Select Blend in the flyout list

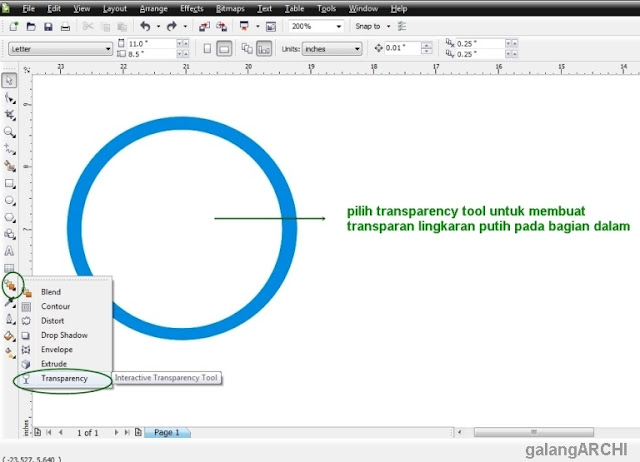(x=50, y=292)
